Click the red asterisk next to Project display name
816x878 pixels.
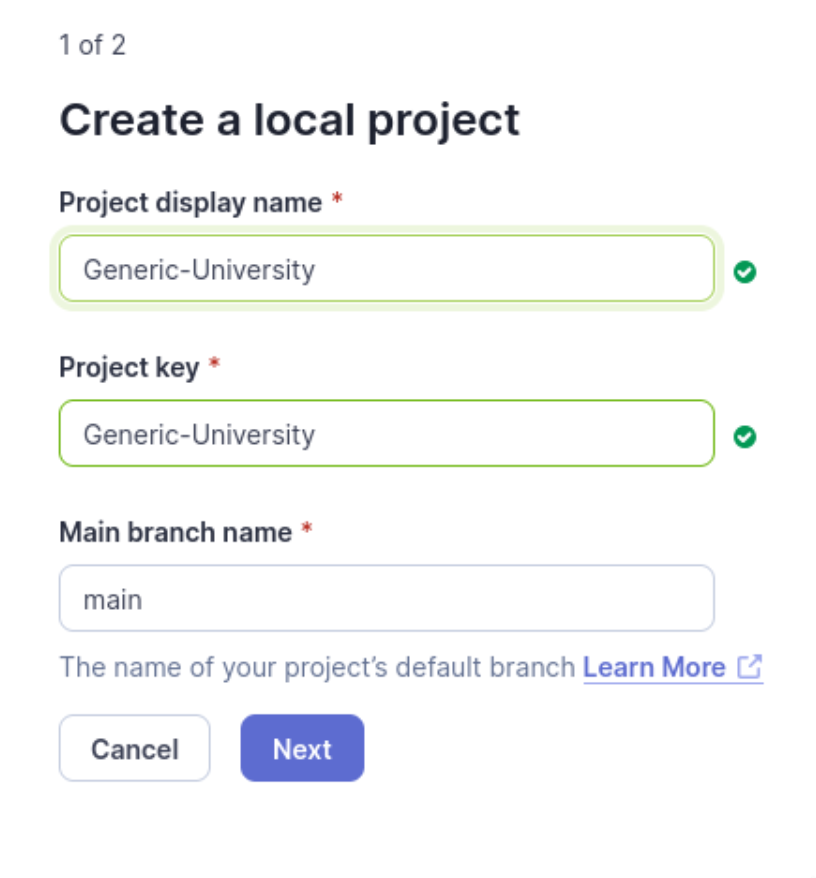click(337, 198)
